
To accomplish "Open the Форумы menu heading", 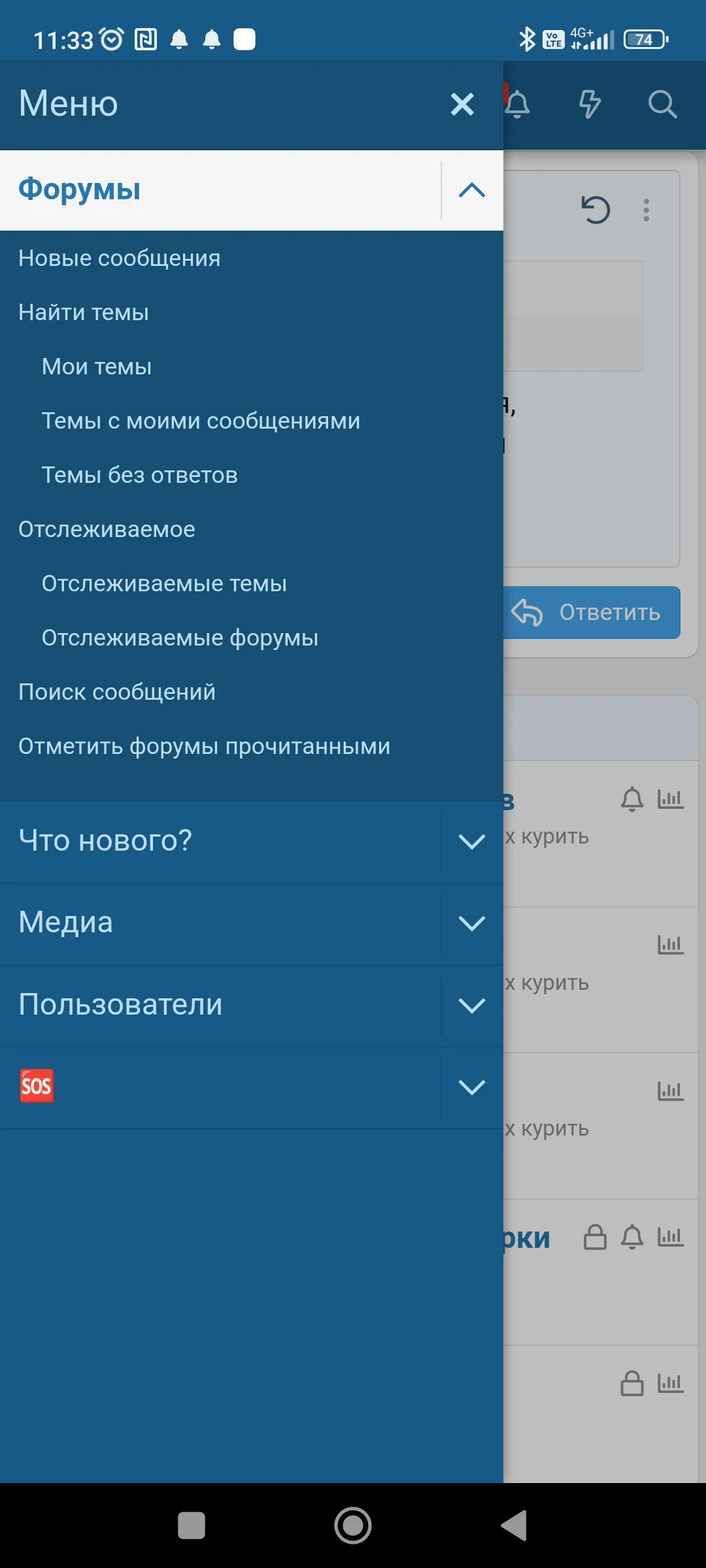I will point(80,189).
